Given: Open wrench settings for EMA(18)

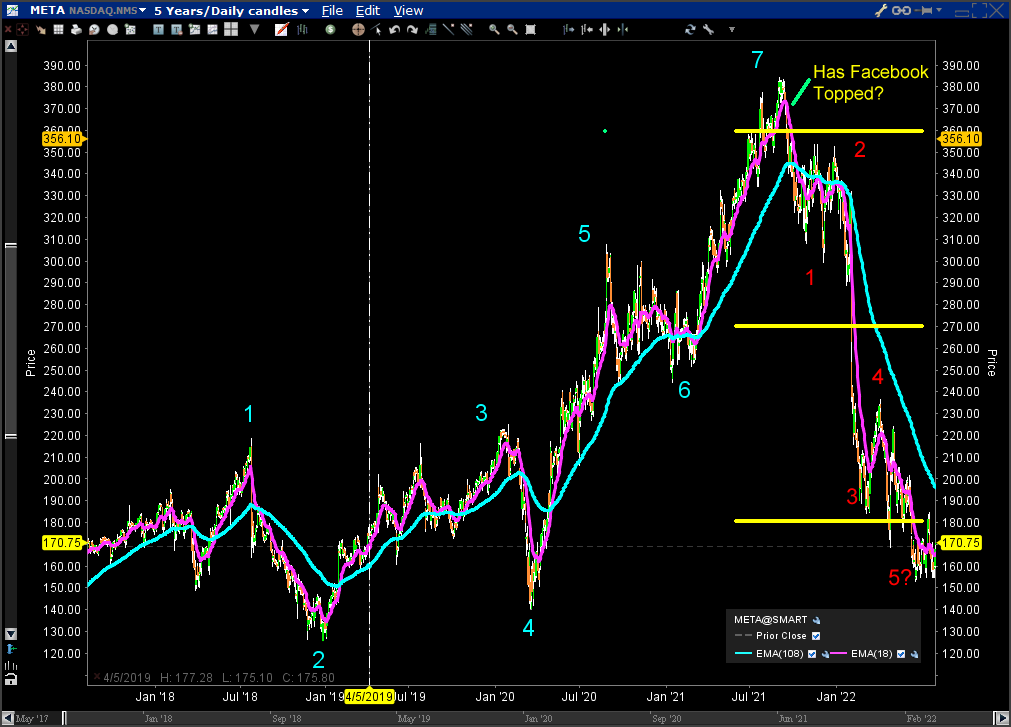Looking at the screenshot, I should pyautogui.click(x=914, y=654).
